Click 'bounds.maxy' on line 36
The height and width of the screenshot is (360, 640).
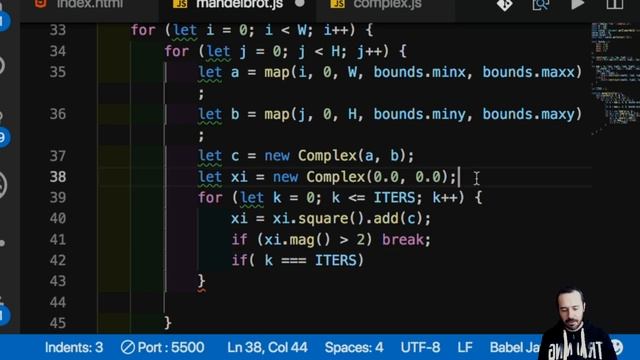[x=528, y=114]
